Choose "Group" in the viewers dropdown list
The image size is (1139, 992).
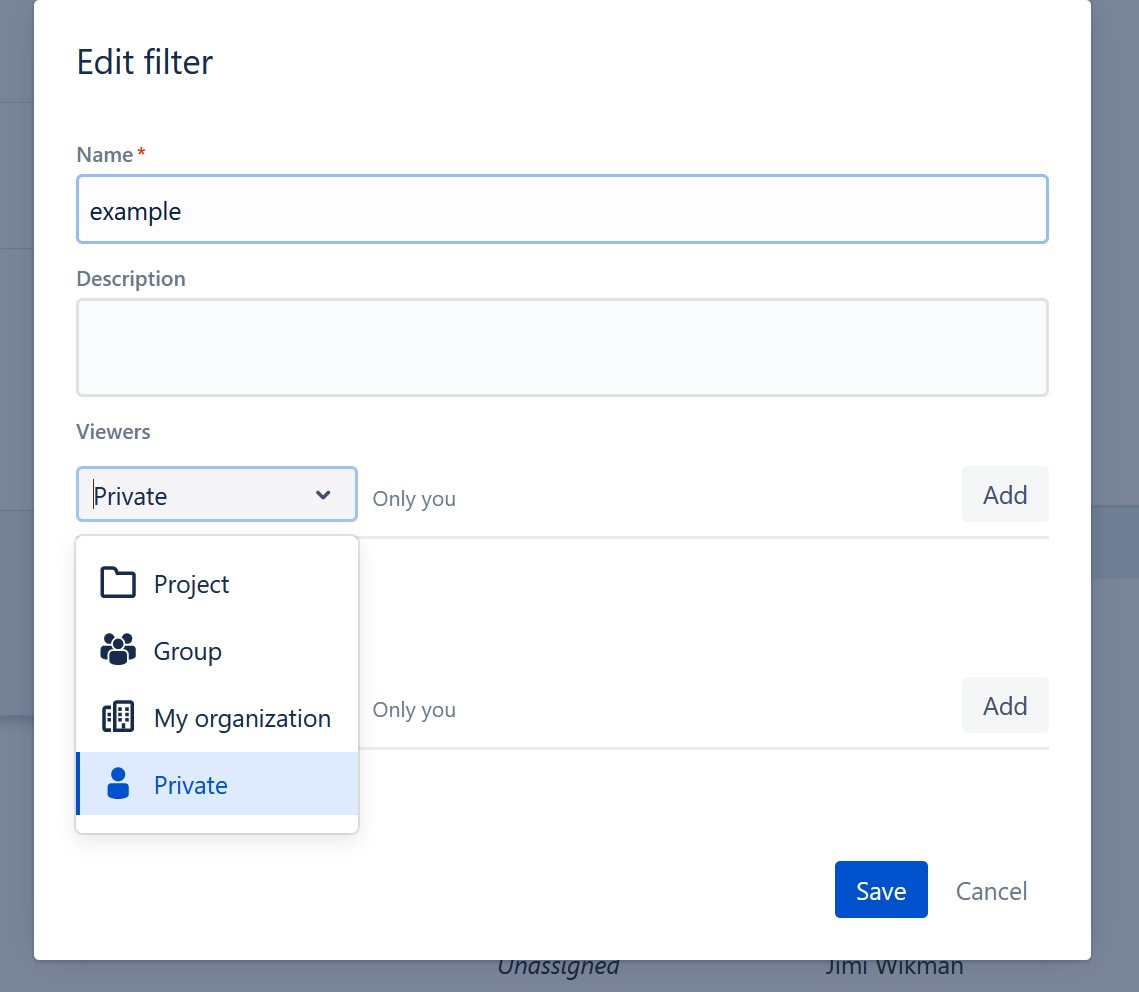click(x=188, y=650)
